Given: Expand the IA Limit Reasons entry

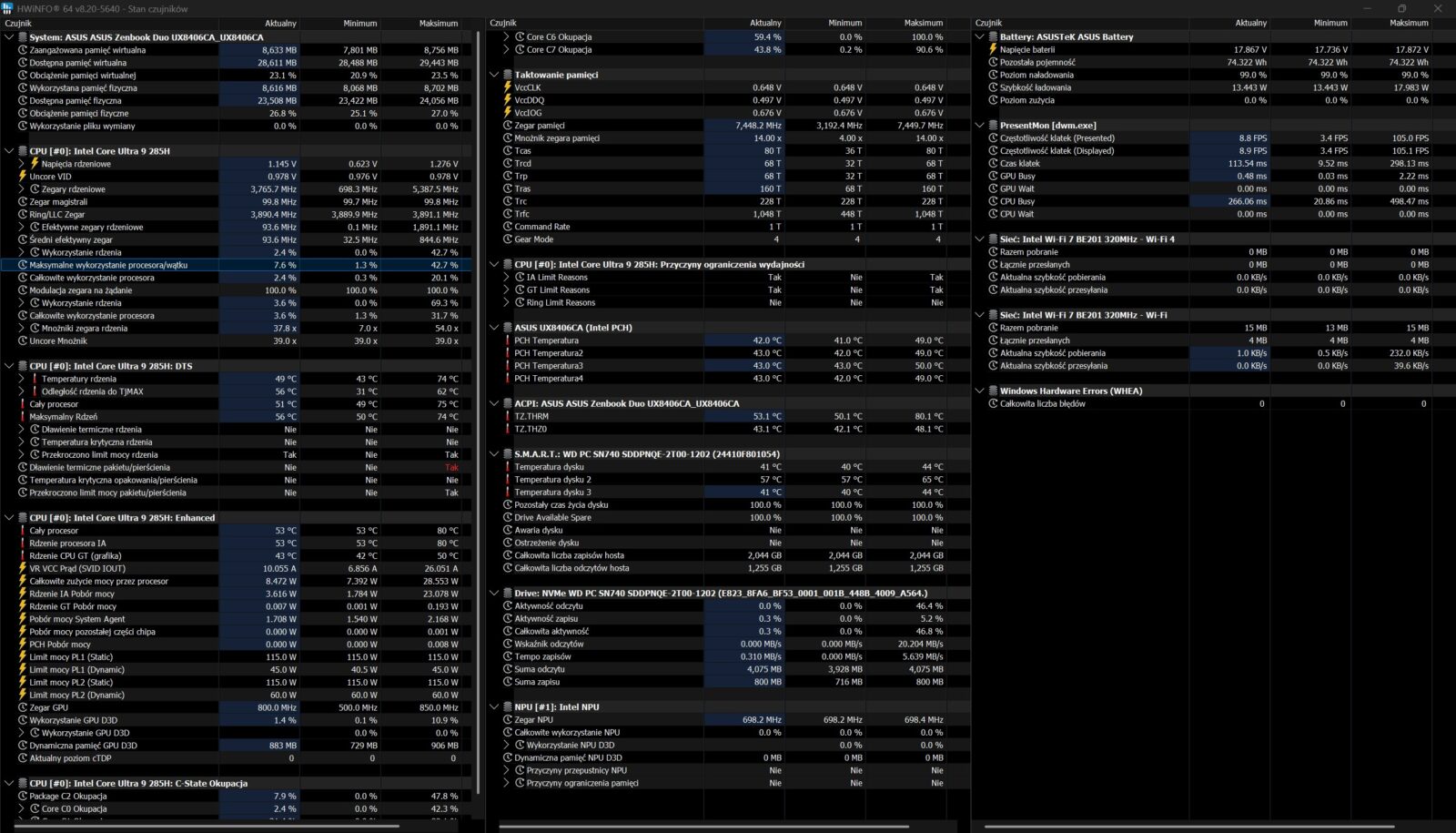Looking at the screenshot, I should (506, 278).
